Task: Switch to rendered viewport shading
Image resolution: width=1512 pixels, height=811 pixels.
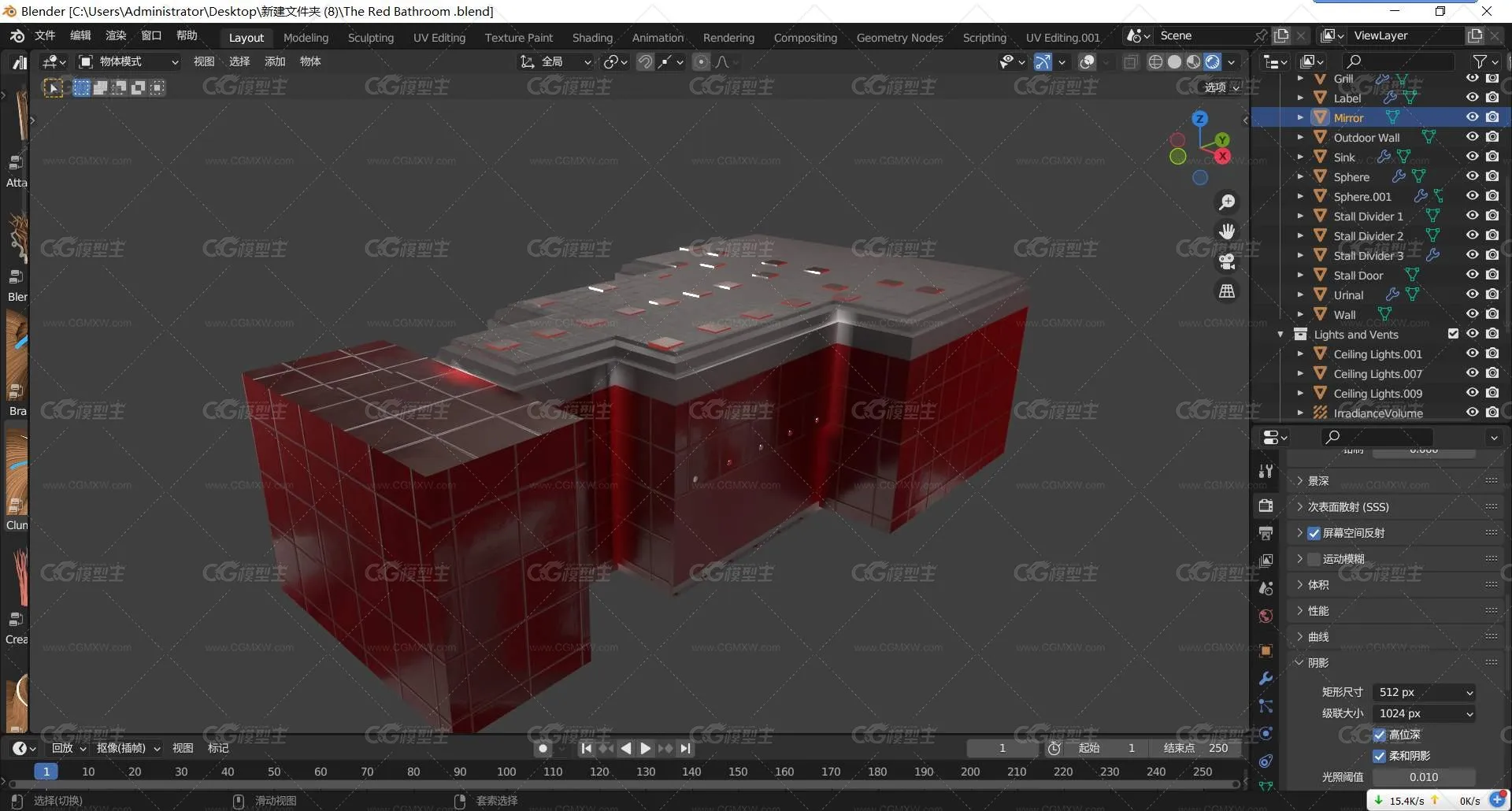Action: pyautogui.click(x=1213, y=62)
